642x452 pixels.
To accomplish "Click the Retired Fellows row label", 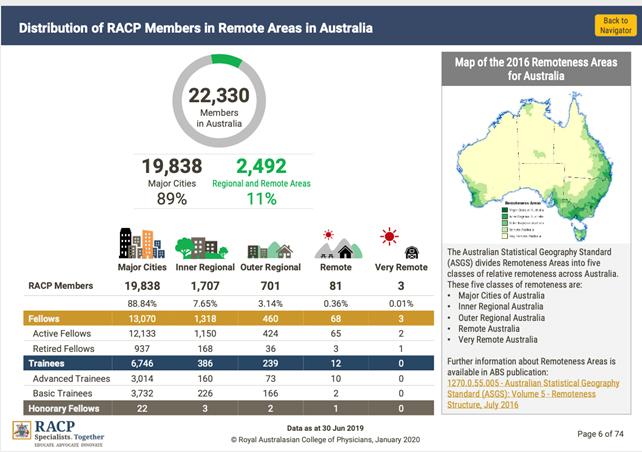I will coord(63,348).
